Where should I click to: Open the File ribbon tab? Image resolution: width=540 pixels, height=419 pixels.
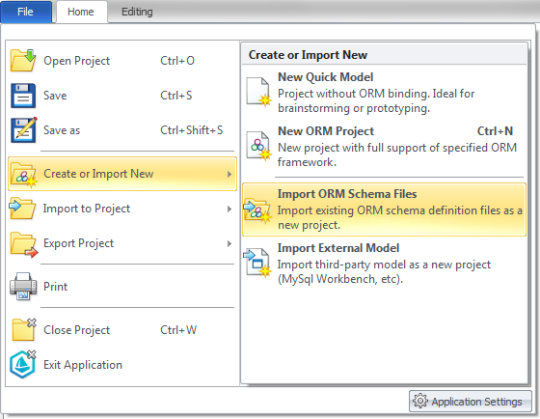(x=26, y=12)
